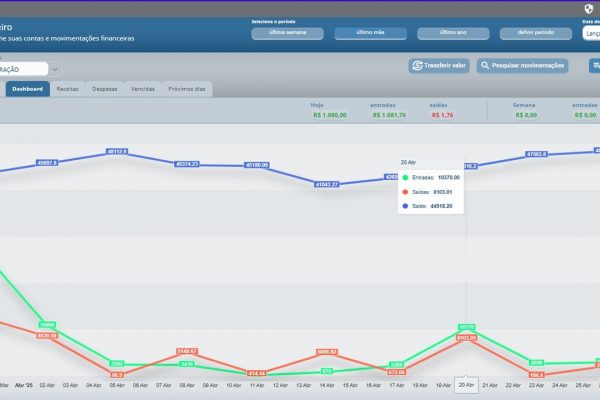This screenshot has height=400, width=600.
Task: Select the último ano period
Action: click(x=453, y=33)
